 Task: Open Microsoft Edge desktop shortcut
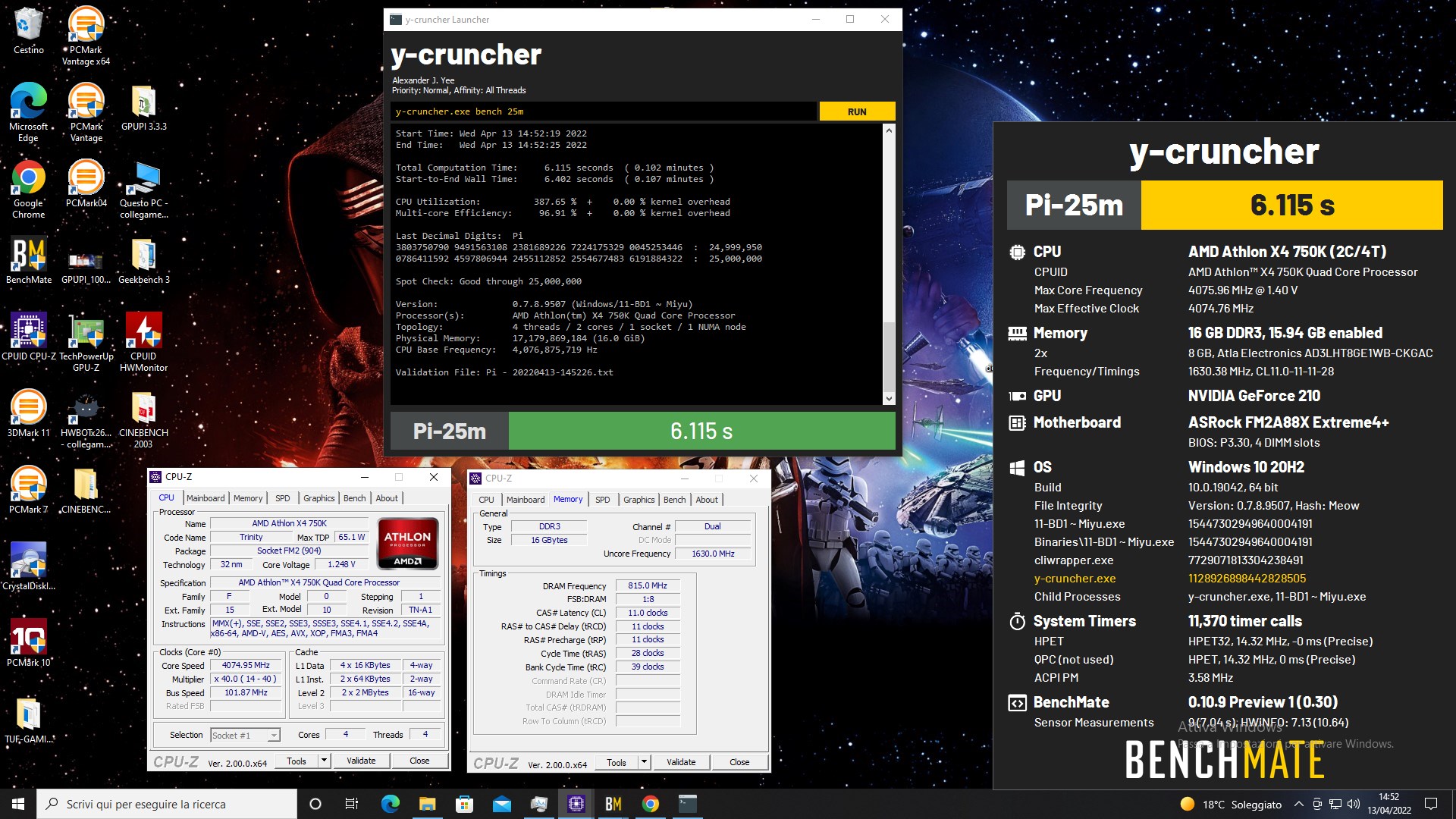click(x=28, y=112)
